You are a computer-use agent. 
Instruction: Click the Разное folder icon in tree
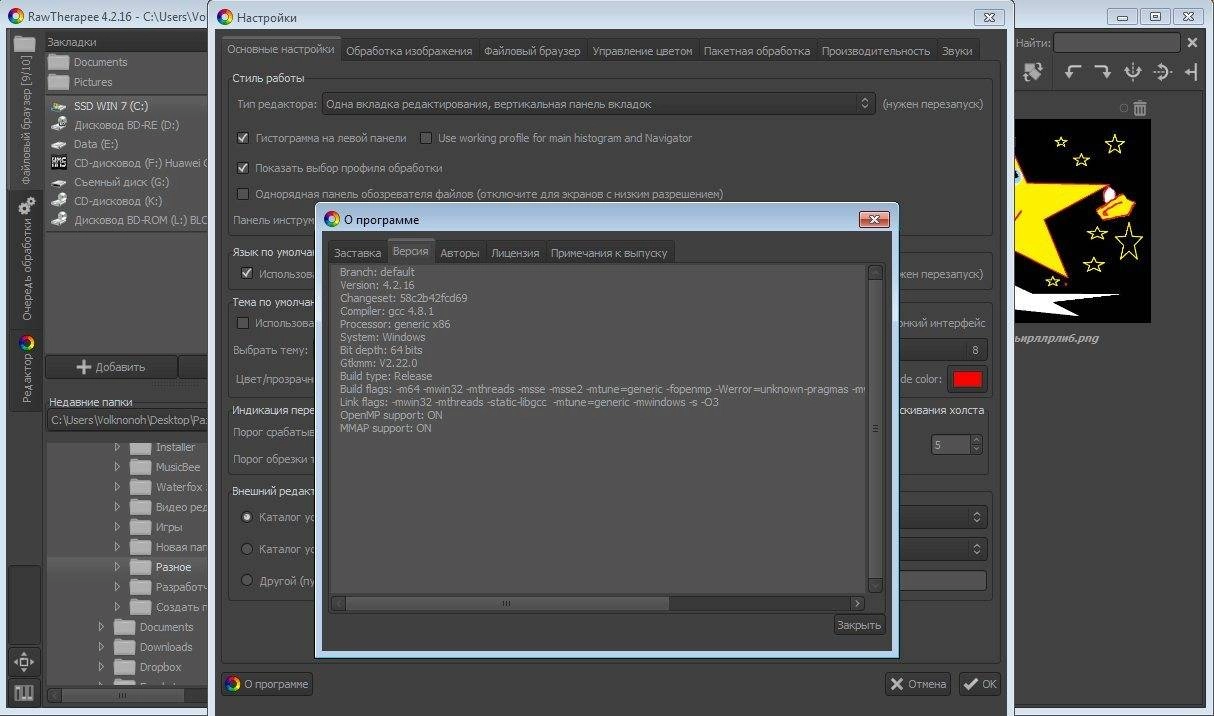(140, 567)
